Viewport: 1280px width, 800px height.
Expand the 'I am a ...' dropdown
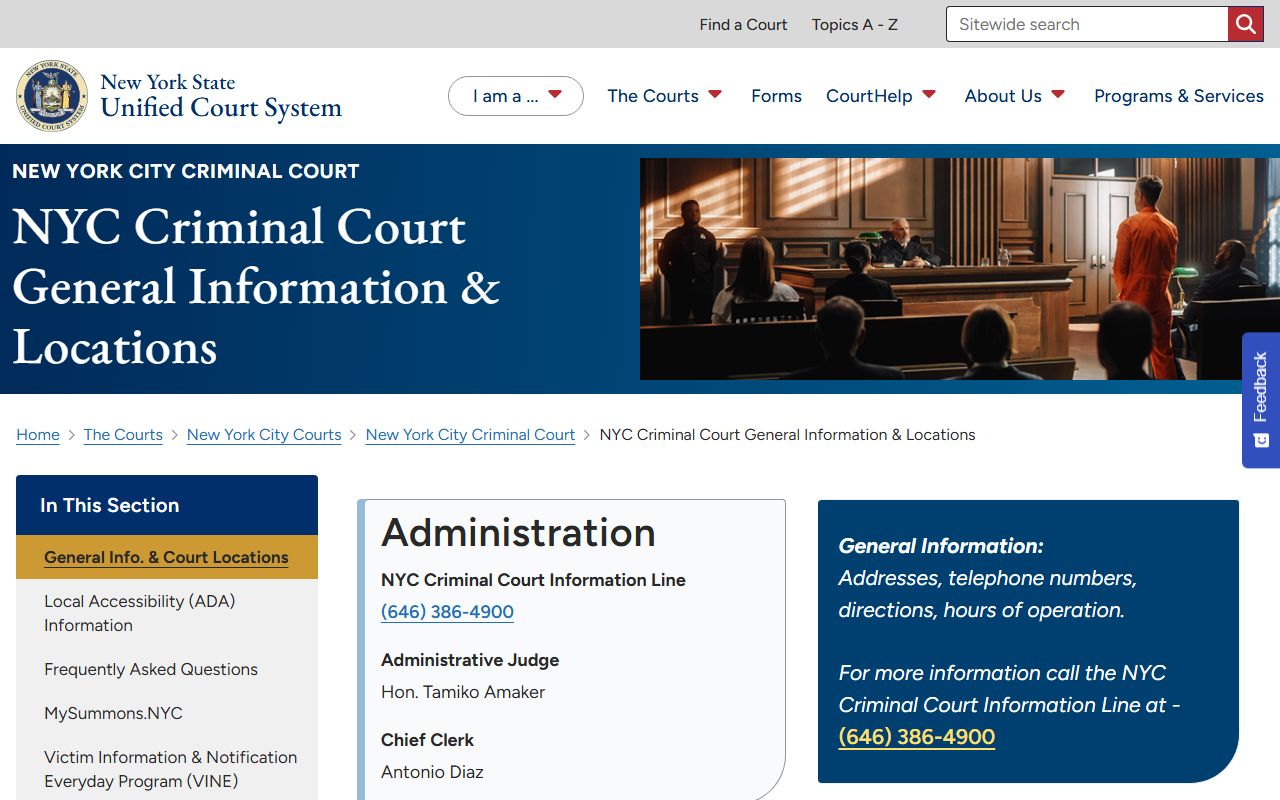pyautogui.click(x=516, y=96)
